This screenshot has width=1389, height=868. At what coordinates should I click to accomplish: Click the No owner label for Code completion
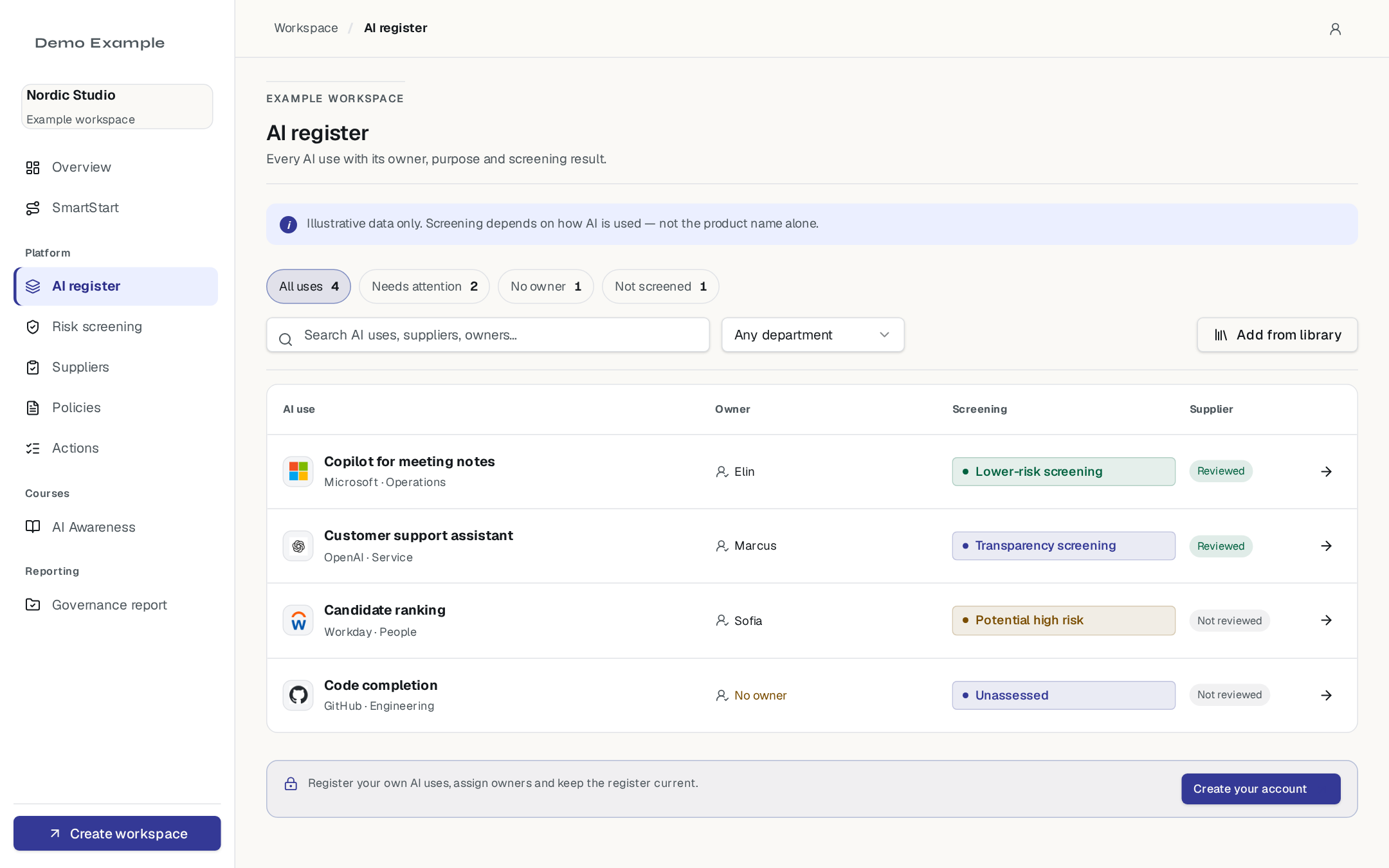click(x=760, y=696)
